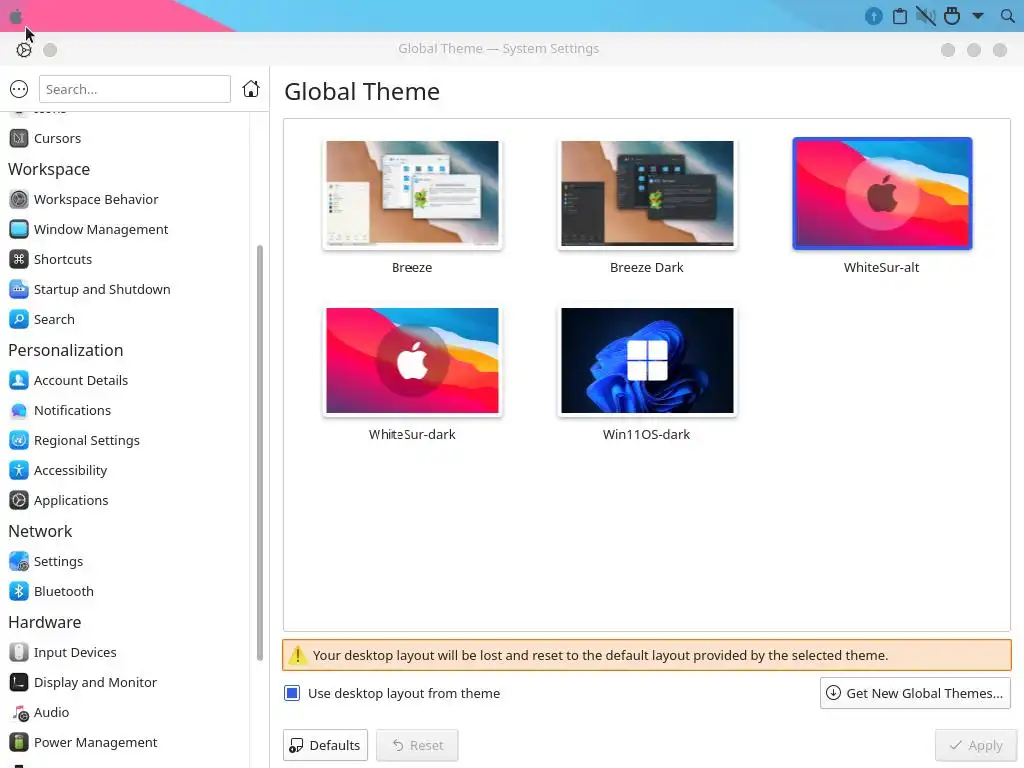Click the gray dot beside title gear
1024x768 pixels.
click(50, 50)
